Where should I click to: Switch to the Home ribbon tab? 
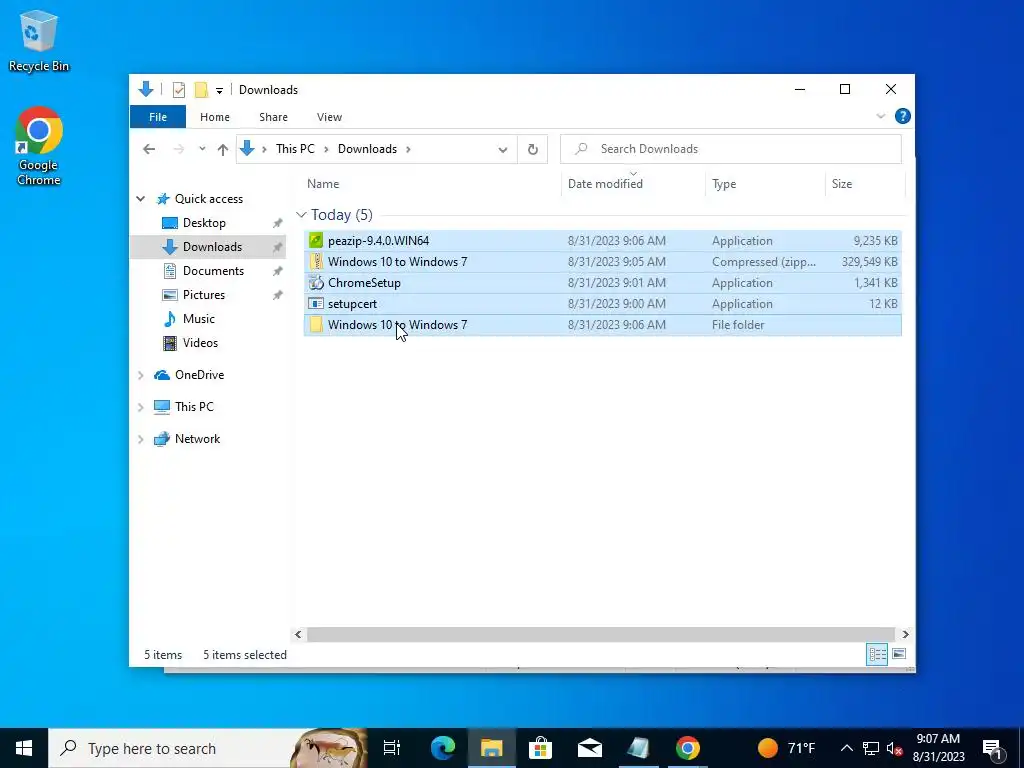pyautogui.click(x=215, y=117)
